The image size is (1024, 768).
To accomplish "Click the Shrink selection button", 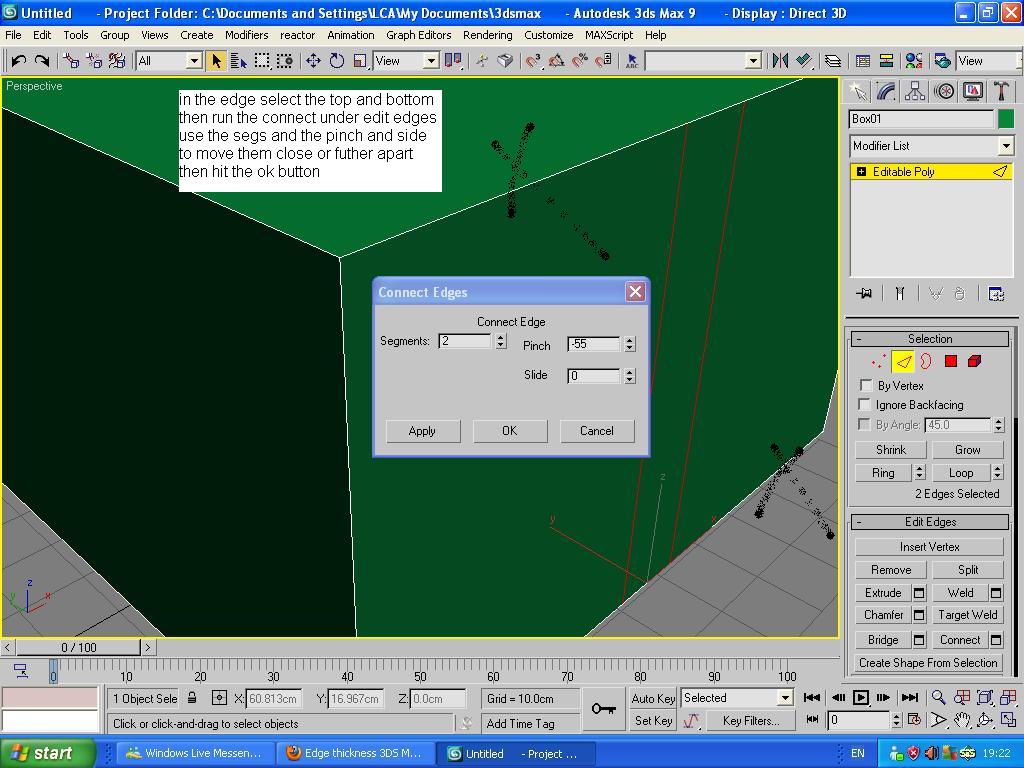I will 891,449.
